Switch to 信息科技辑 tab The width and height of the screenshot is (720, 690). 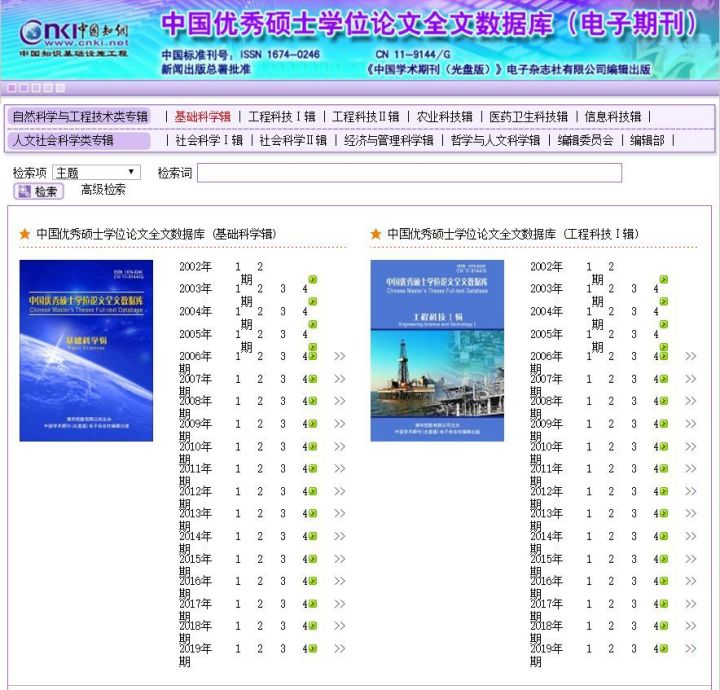pyautogui.click(x=613, y=117)
